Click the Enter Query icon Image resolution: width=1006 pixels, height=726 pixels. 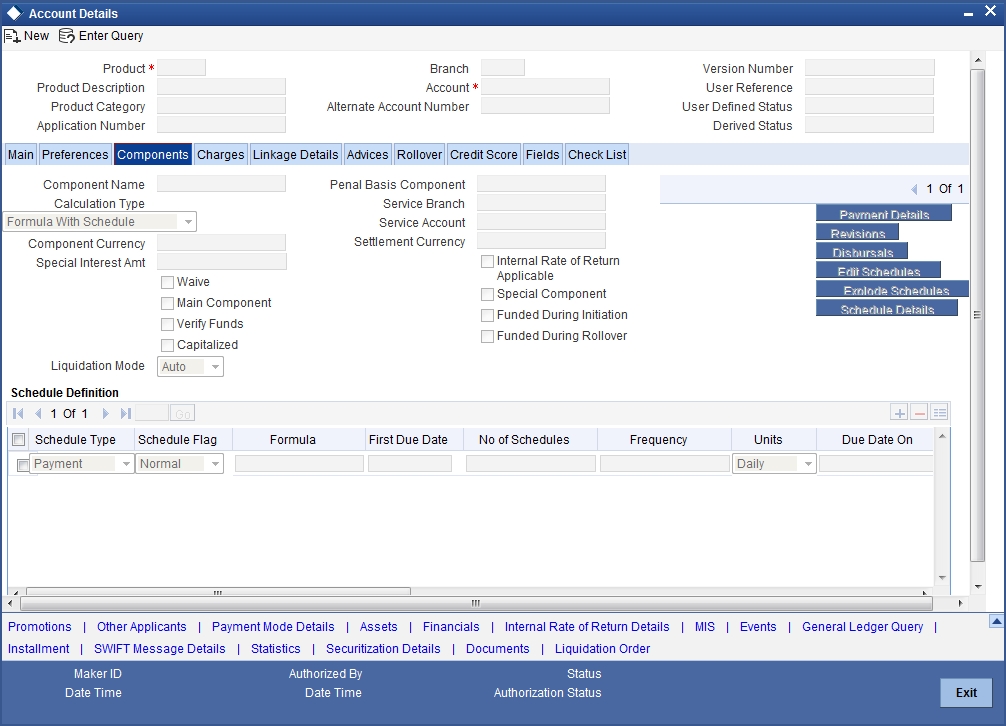click(x=67, y=36)
